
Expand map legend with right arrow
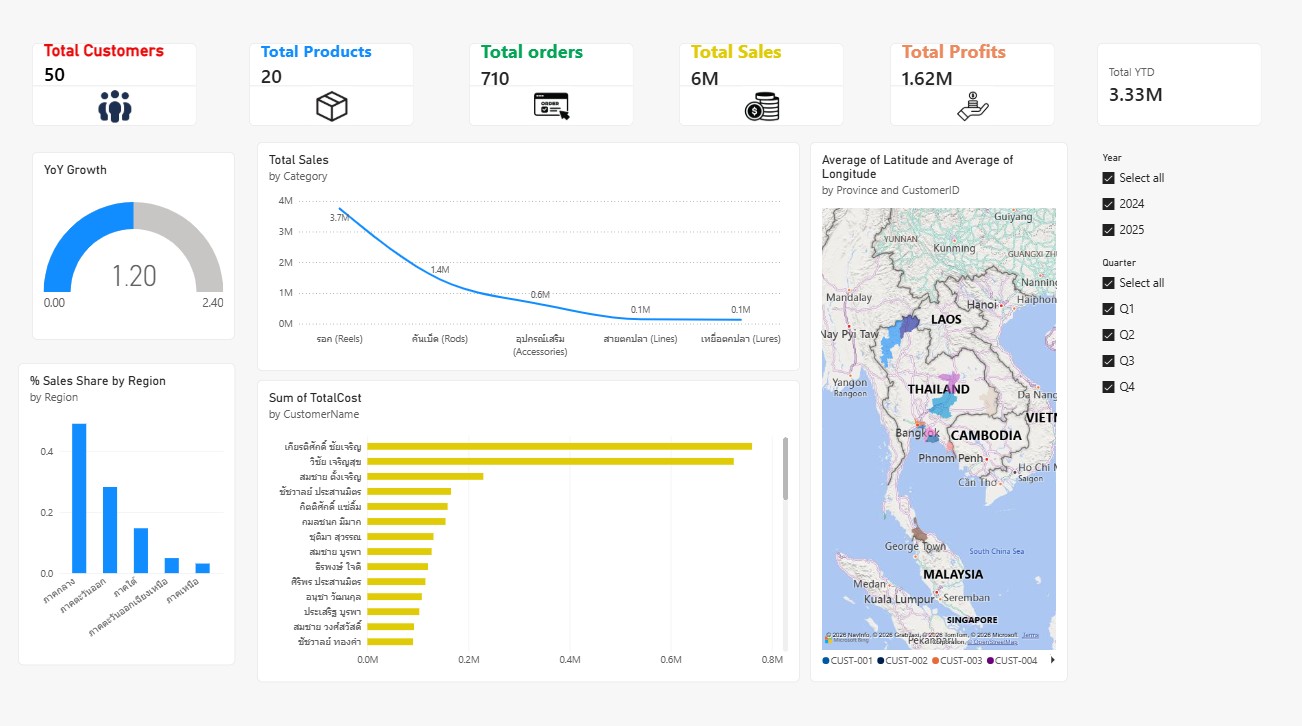point(1052,660)
